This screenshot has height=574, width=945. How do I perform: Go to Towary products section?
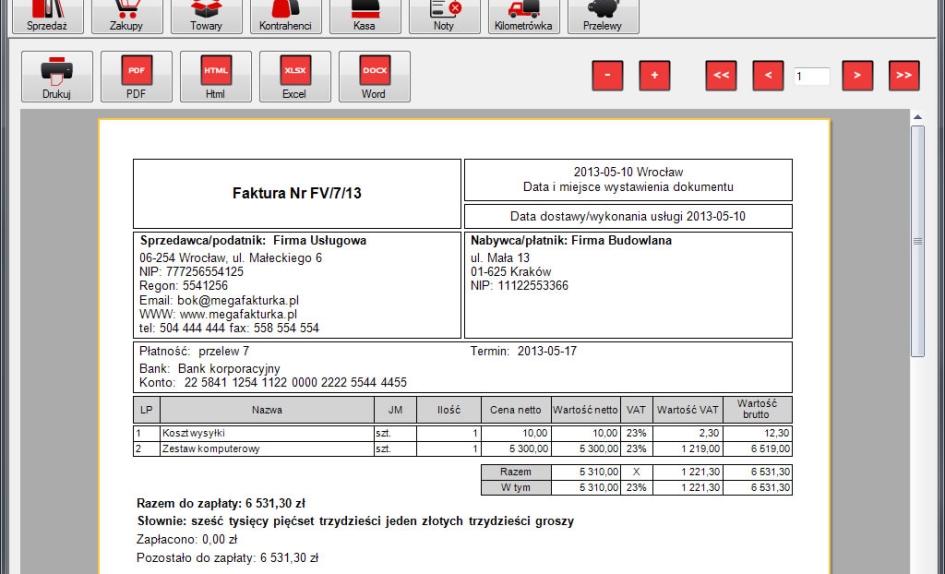206,15
